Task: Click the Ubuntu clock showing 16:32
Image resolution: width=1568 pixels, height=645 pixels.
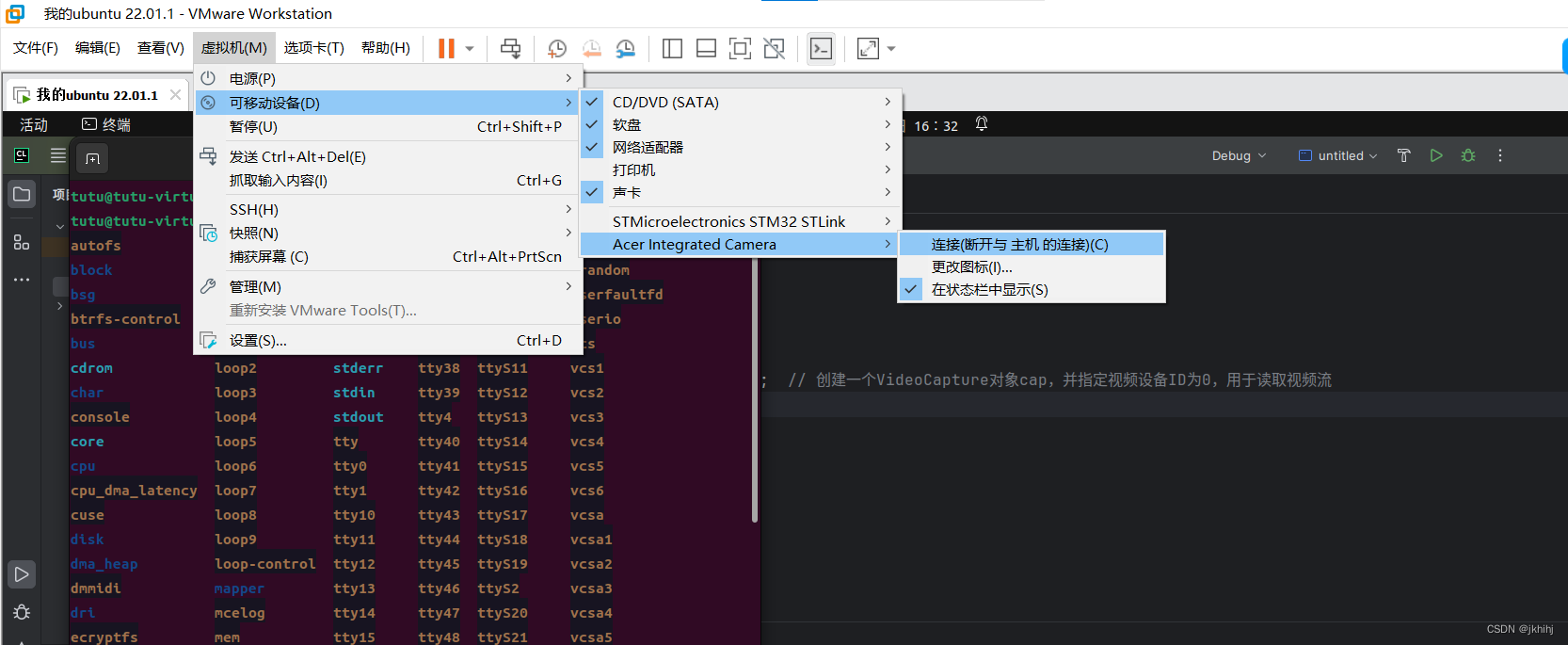Action: [936, 125]
